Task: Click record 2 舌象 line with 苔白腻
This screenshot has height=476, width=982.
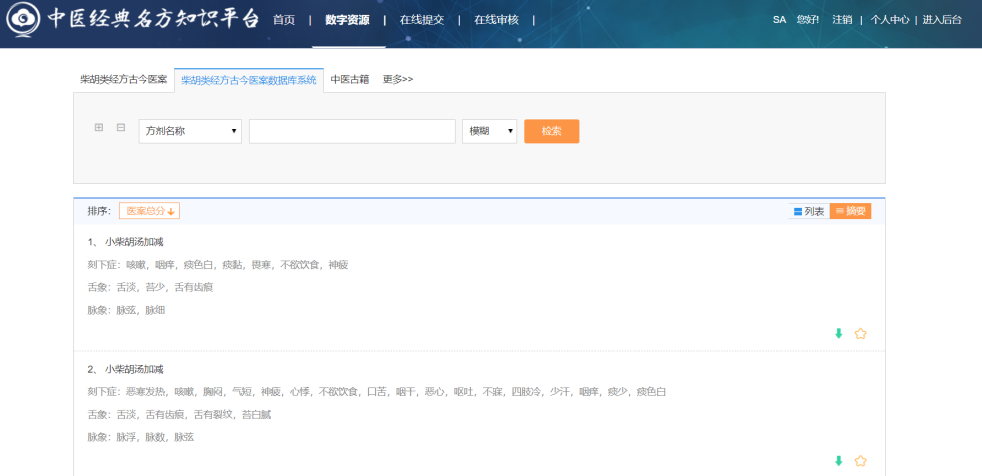Action: coord(179,415)
